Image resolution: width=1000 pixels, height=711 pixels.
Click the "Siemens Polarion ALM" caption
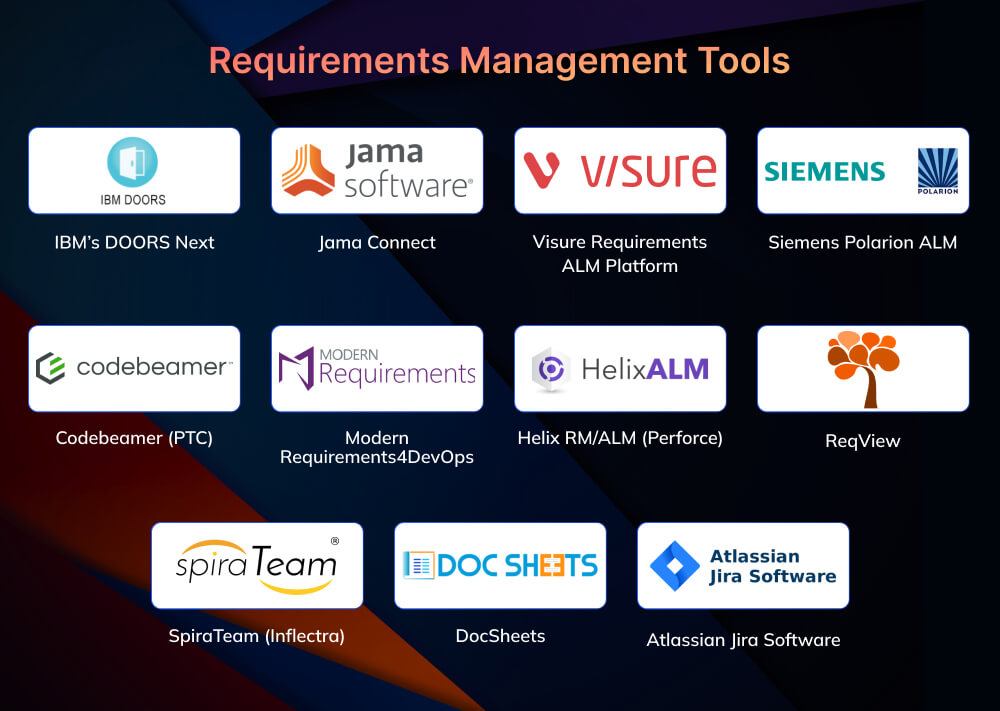862,242
